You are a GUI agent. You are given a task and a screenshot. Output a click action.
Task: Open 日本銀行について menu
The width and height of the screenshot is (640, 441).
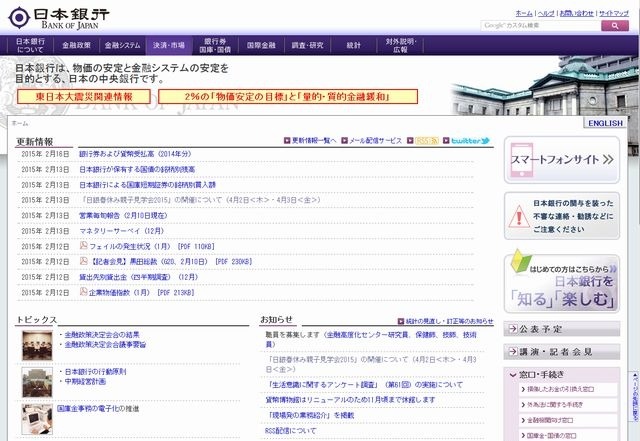30,45
